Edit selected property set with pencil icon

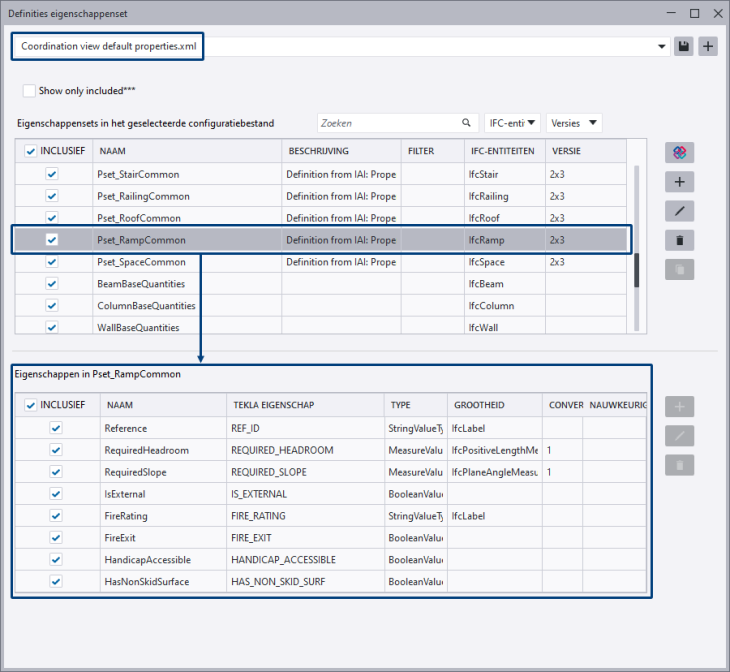(x=679, y=211)
